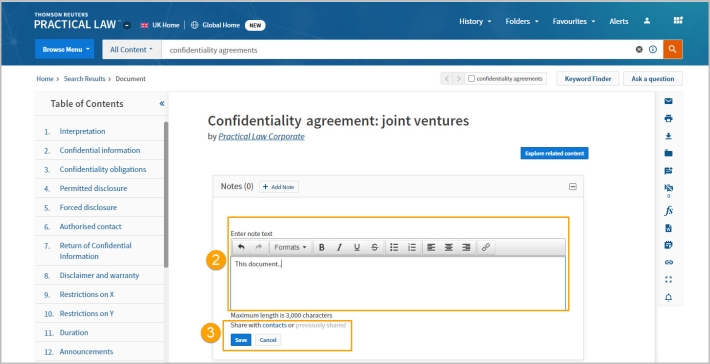
Task: Open the Folders menu
Action: 522,21
